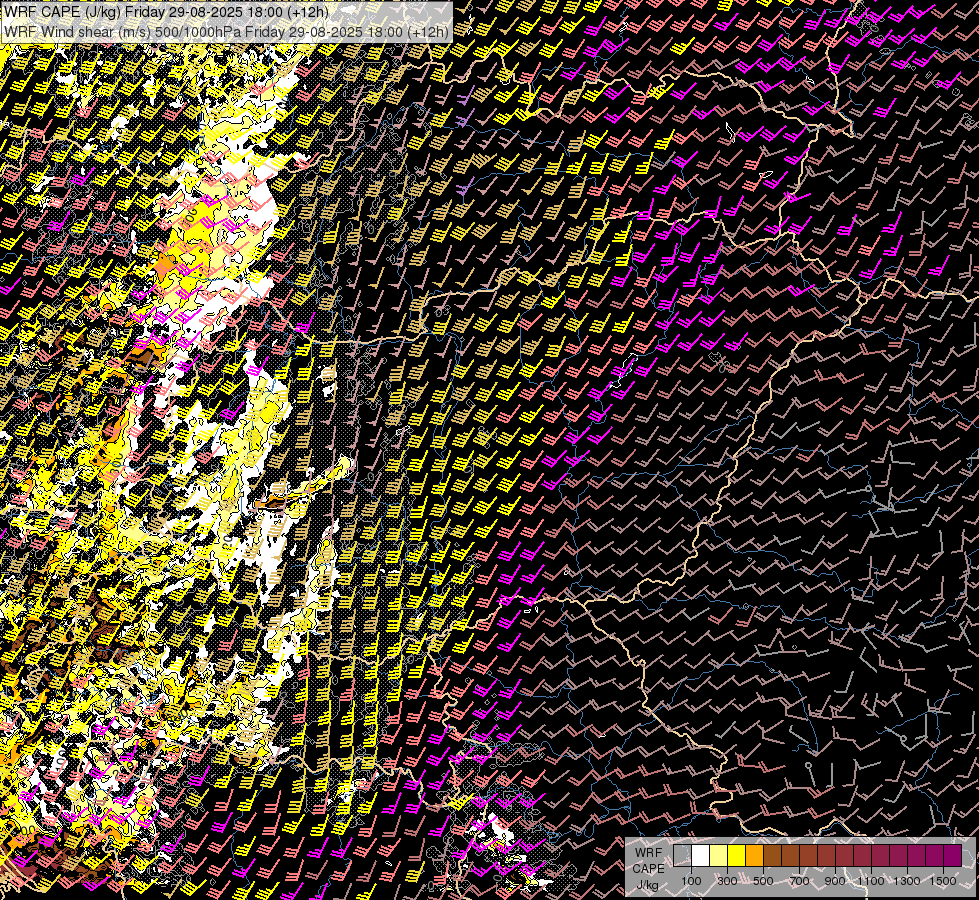
Task: Click the first brown swatch after the 500 tick
Action: 772,855
